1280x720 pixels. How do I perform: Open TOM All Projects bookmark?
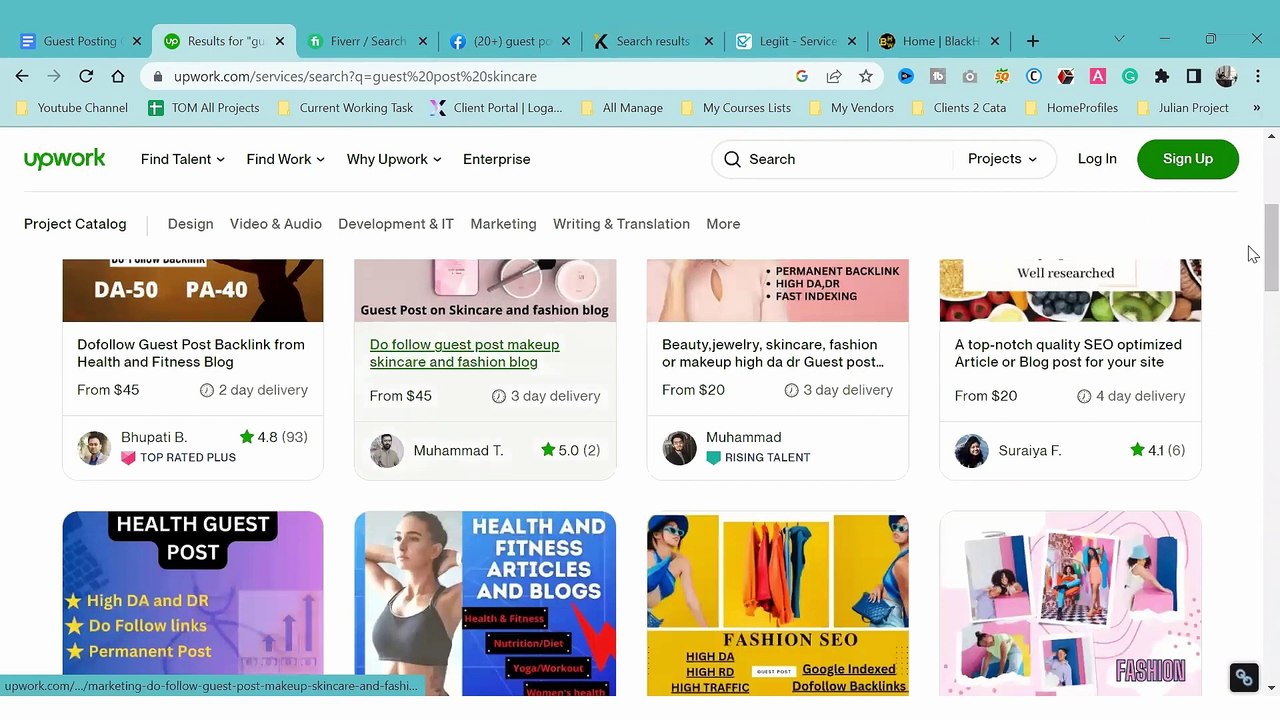[204, 108]
